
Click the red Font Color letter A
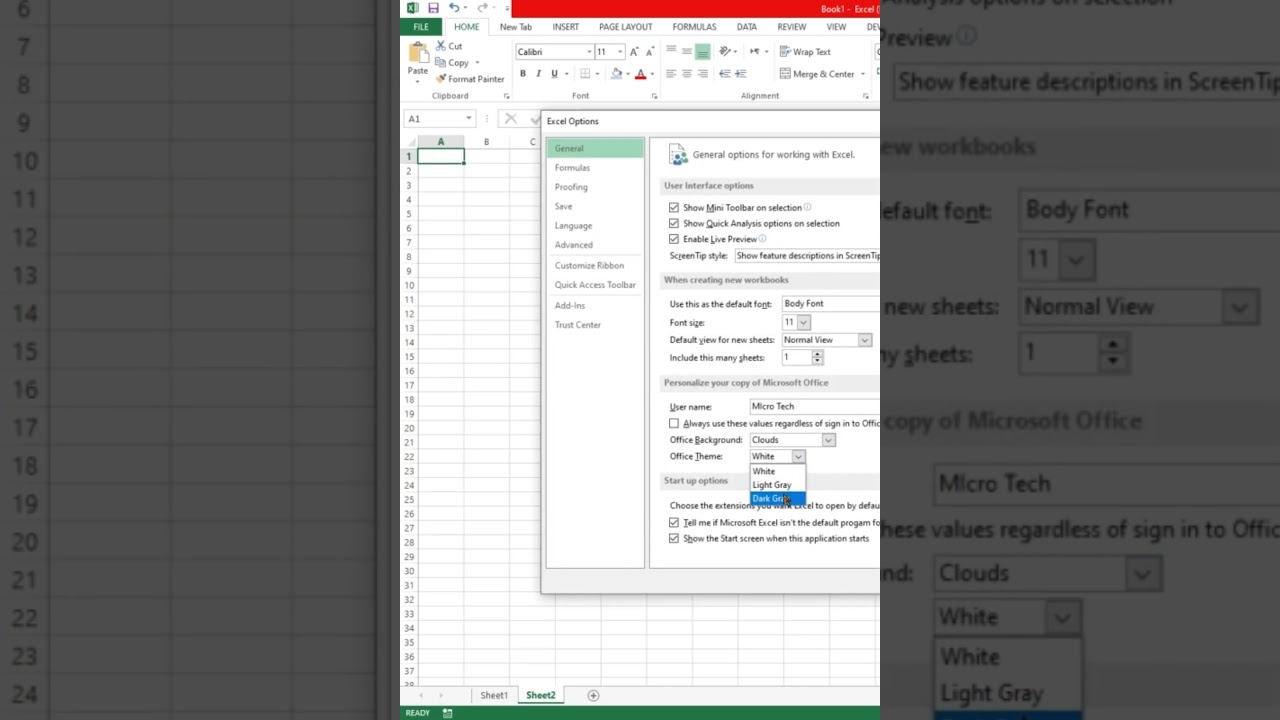[x=641, y=74]
